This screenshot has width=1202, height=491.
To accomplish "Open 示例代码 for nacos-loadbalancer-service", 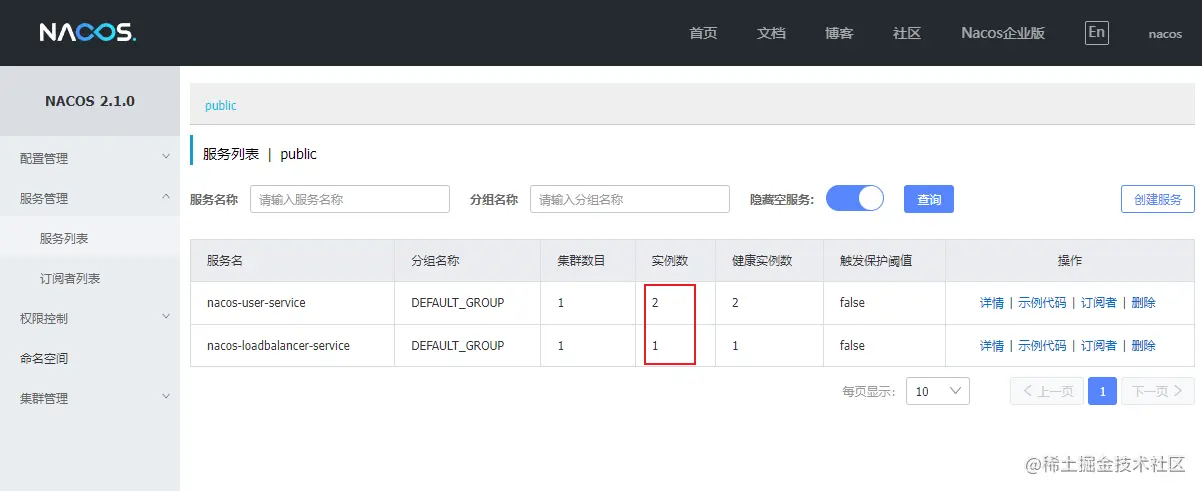I will coord(1042,345).
